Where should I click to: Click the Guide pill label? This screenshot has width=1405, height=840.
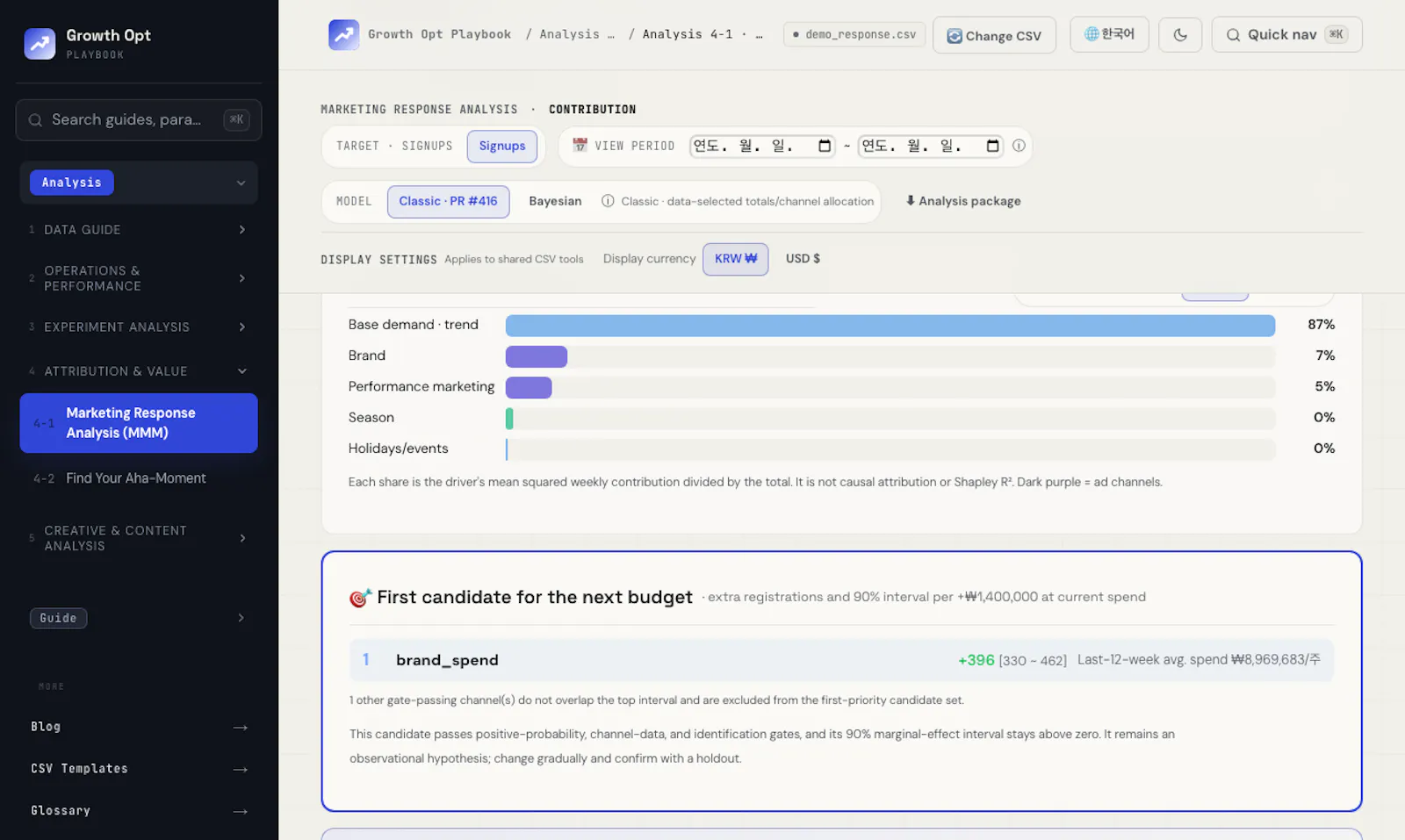coord(58,618)
